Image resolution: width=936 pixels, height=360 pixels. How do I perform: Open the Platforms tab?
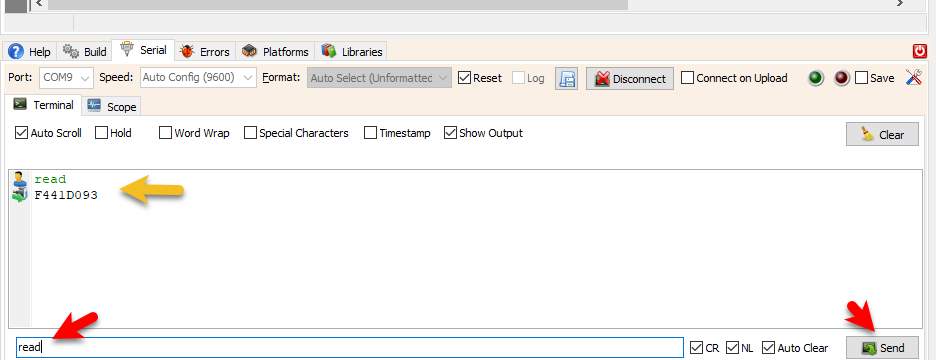(276, 52)
